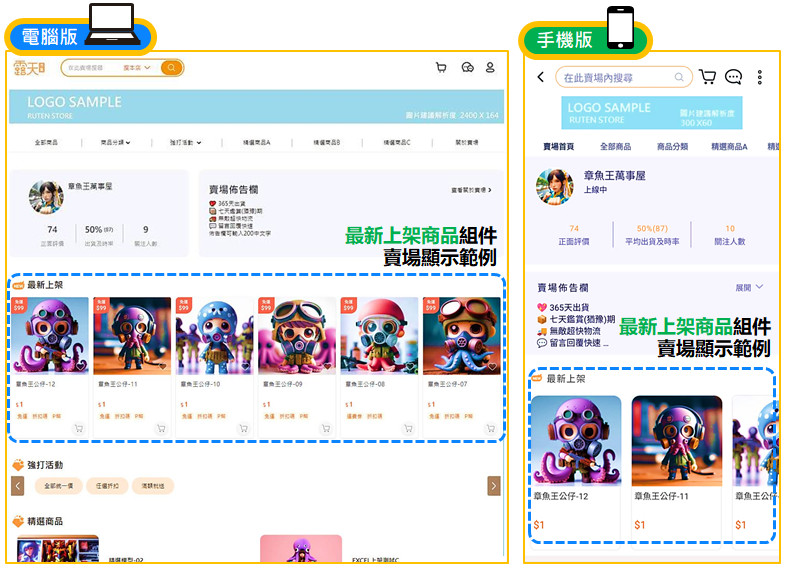This screenshot has height=568, width=785.
Task: Click the desktop search magnifier button
Action: point(172,68)
